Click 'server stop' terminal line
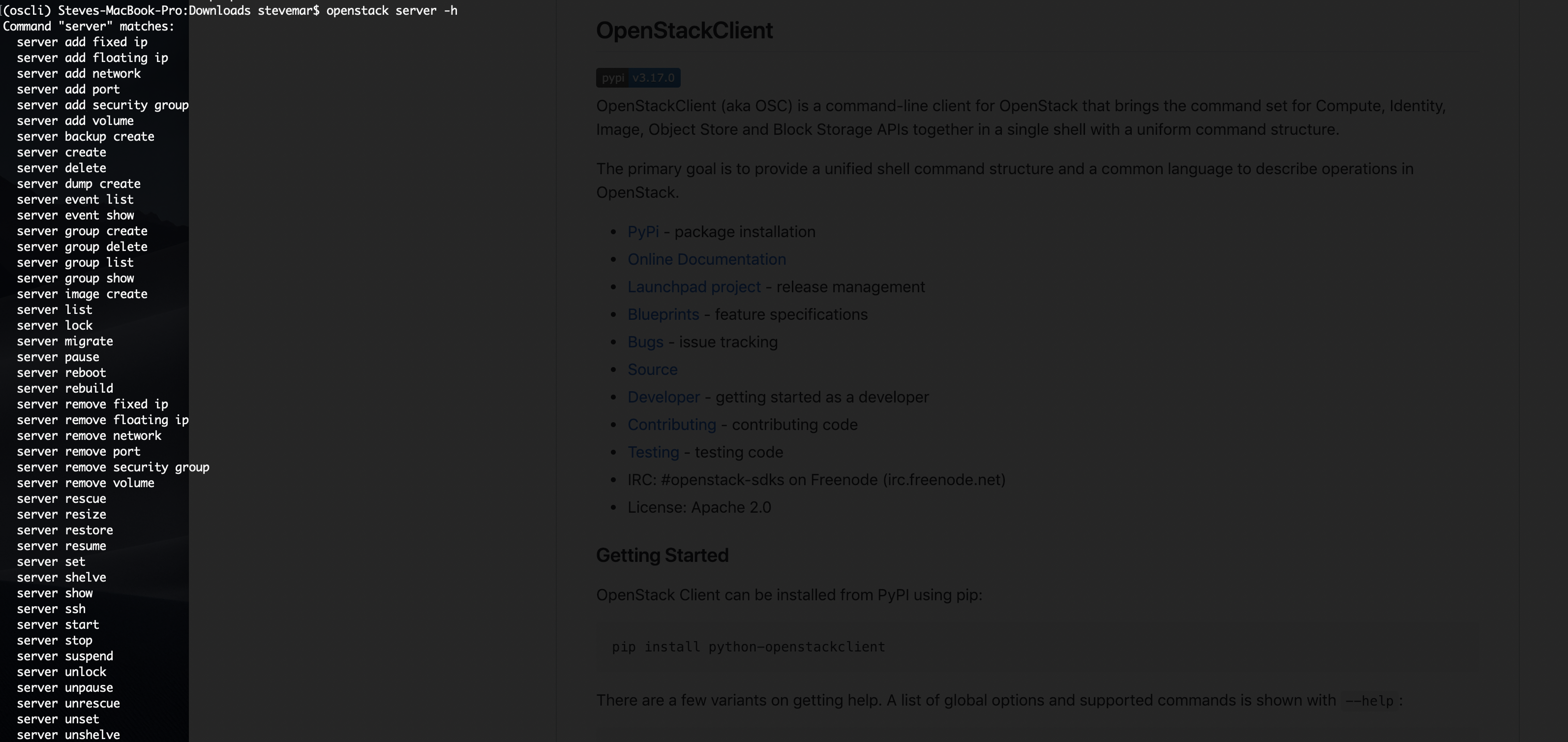 coord(55,640)
